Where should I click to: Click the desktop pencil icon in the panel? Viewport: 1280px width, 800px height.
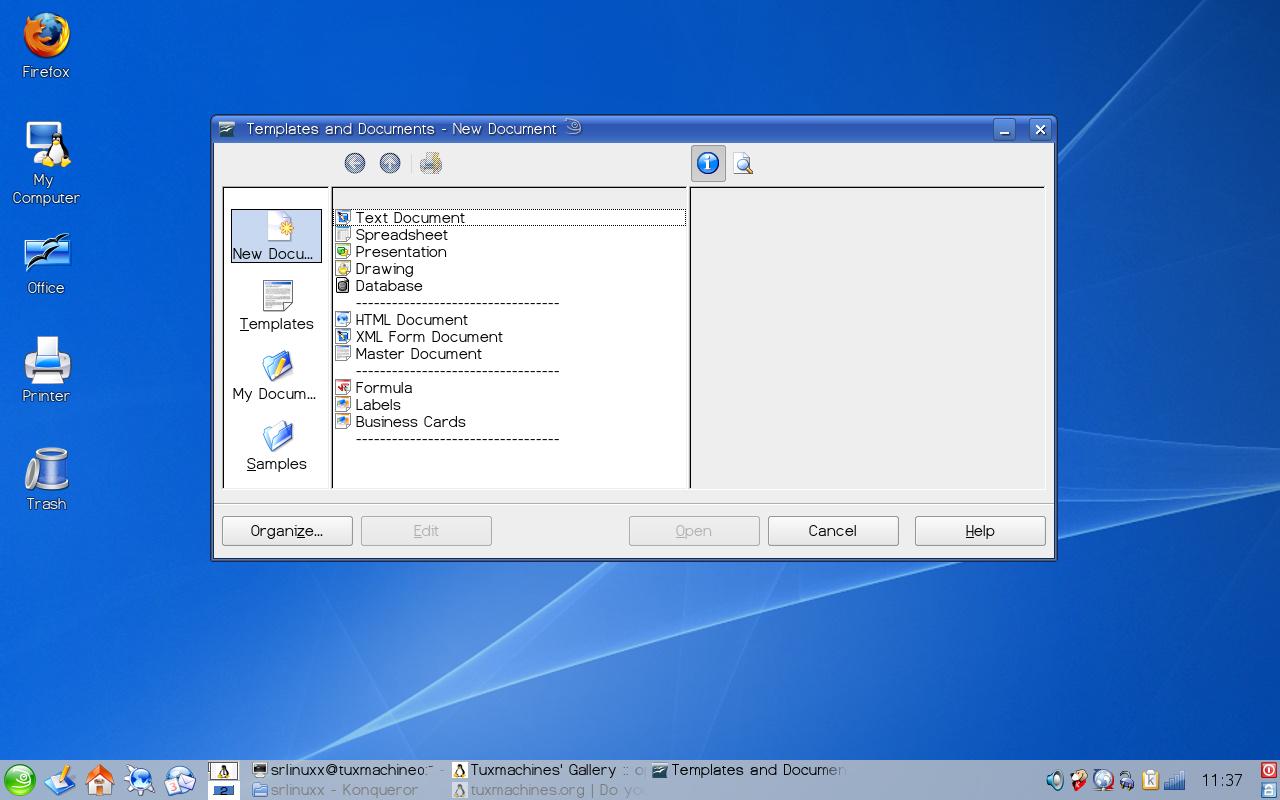click(x=60, y=780)
